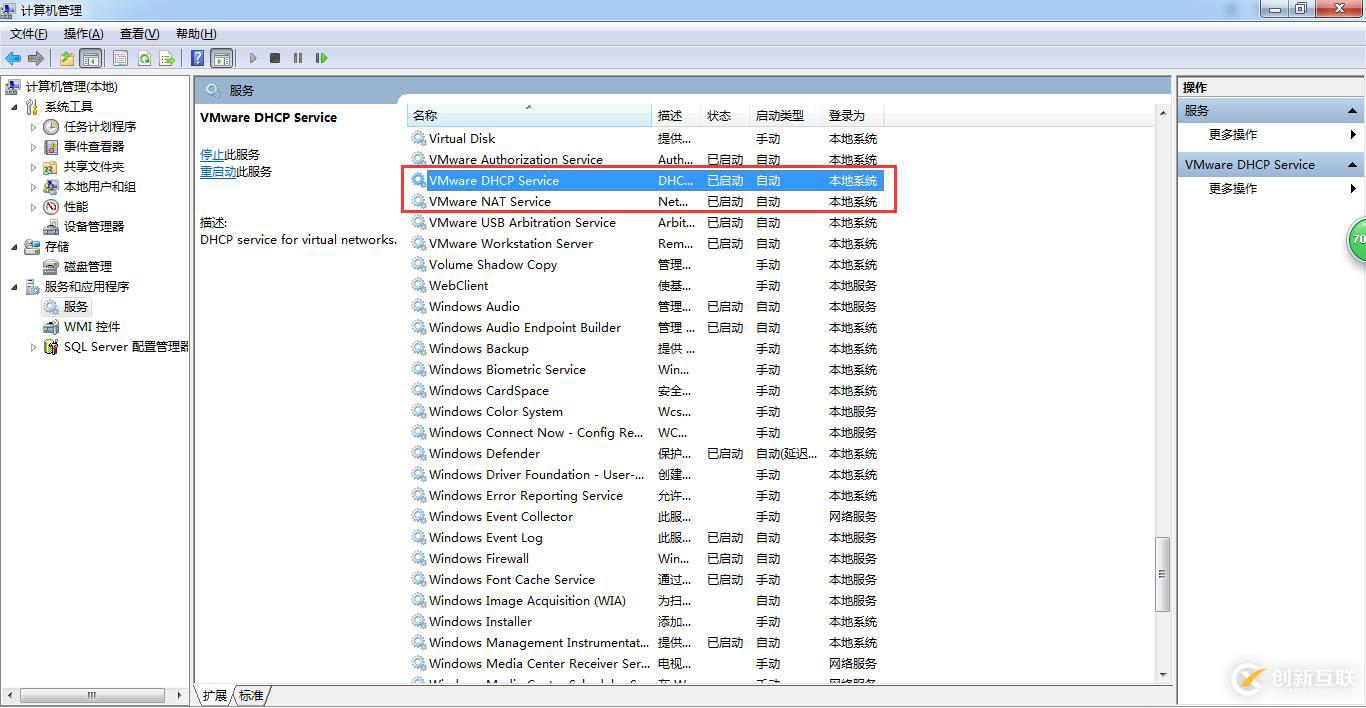Open the 文件(F) menu
The height and width of the screenshot is (708, 1366).
click(x=28, y=34)
